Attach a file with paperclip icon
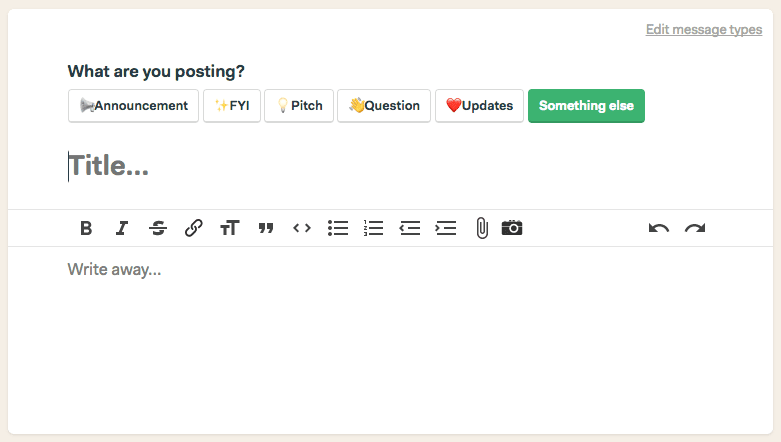This screenshot has height=442, width=781. click(482, 228)
